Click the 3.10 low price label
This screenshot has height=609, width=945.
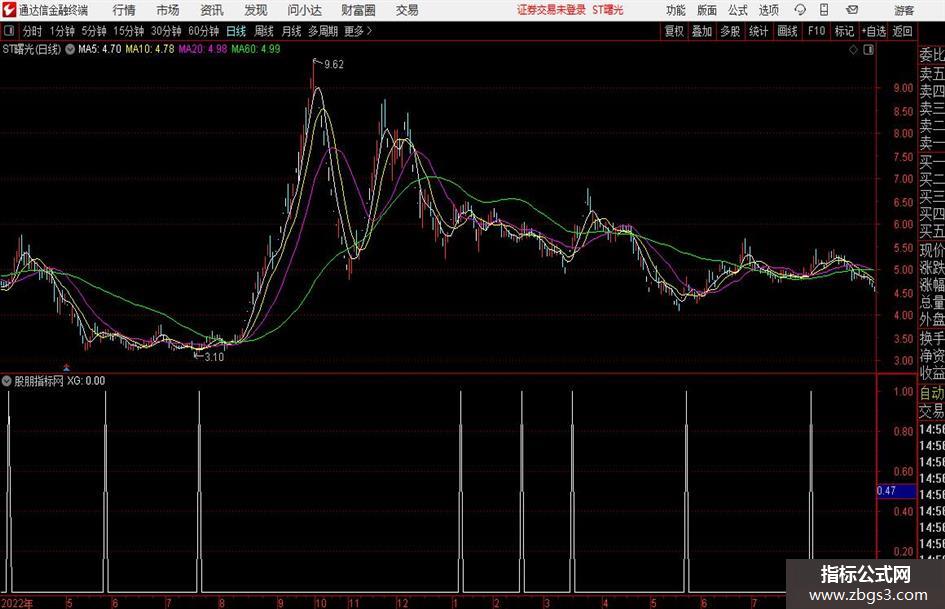coord(214,357)
